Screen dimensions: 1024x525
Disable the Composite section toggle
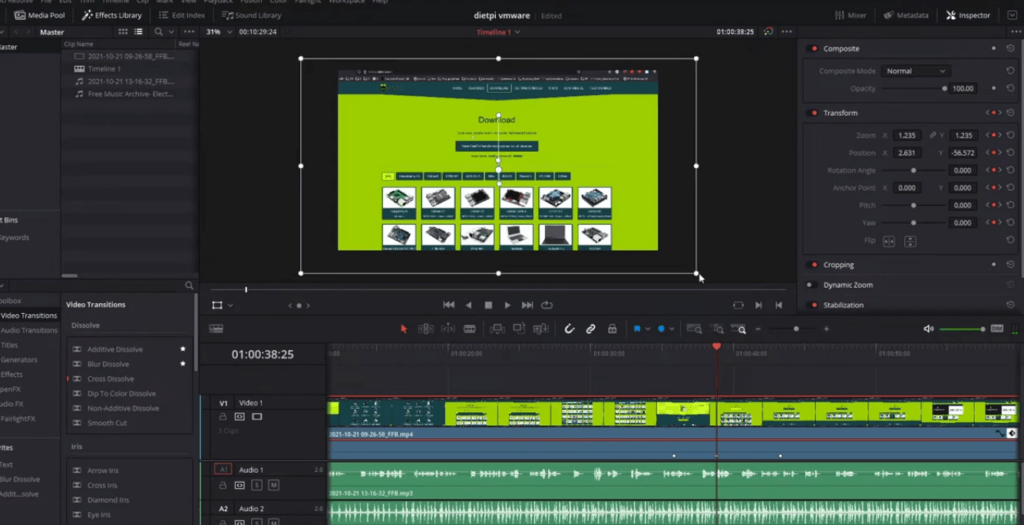coord(812,49)
